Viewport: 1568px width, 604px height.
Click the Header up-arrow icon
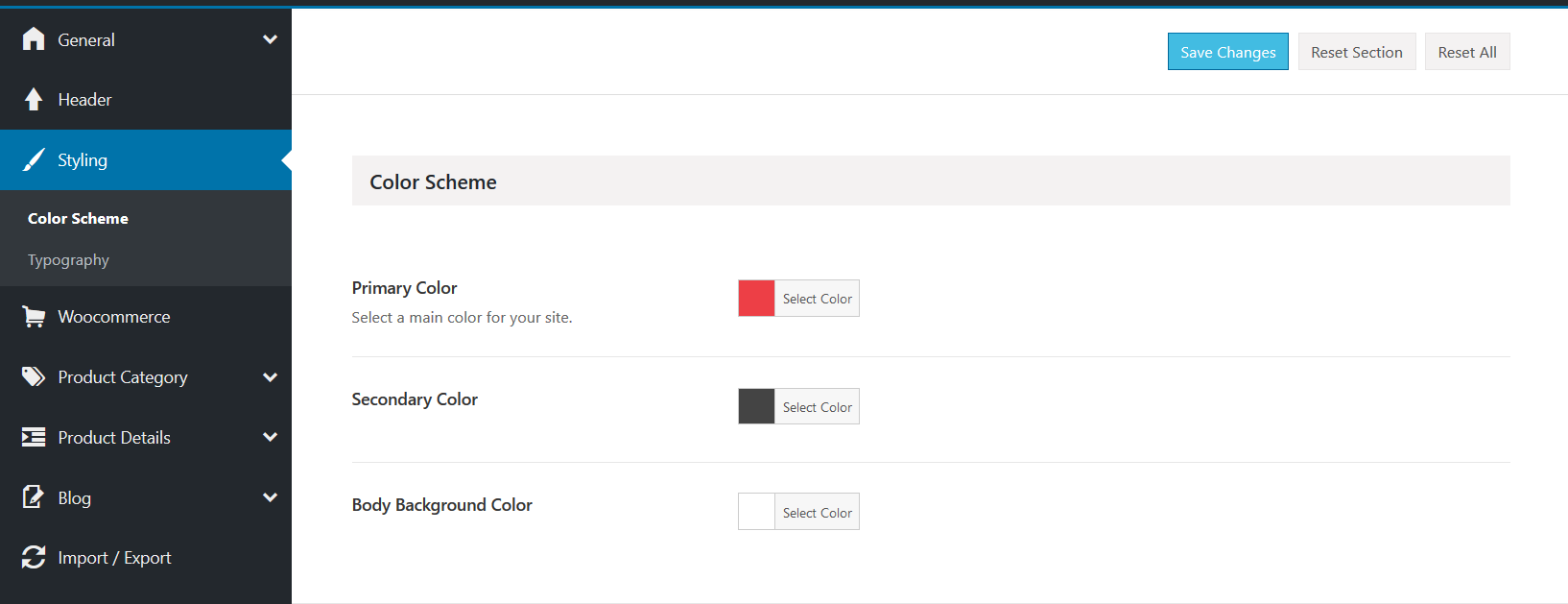coord(34,100)
